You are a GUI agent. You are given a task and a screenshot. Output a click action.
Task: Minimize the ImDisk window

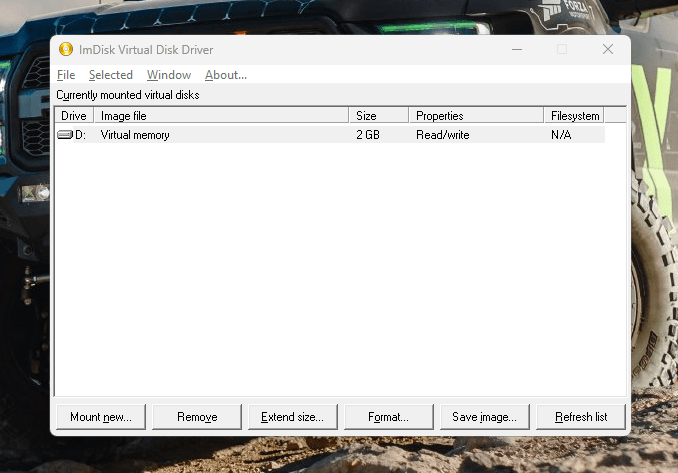517,49
